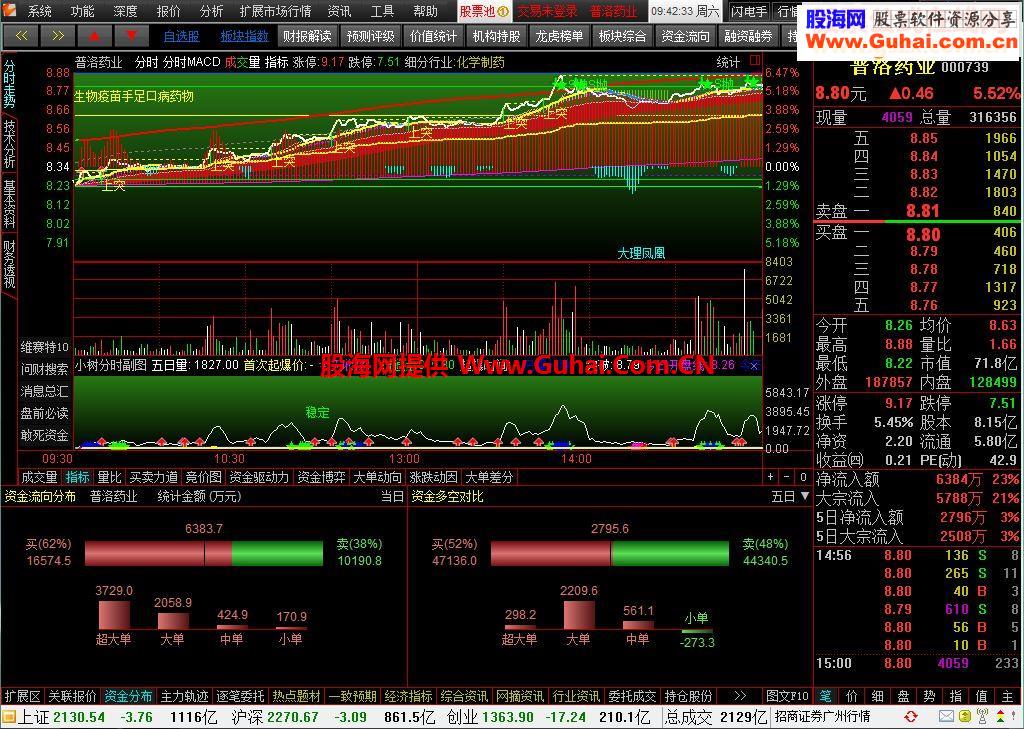This screenshot has width=1024, height=729.
Task: Open the 系统 menu
Action: pyautogui.click(x=40, y=11)
